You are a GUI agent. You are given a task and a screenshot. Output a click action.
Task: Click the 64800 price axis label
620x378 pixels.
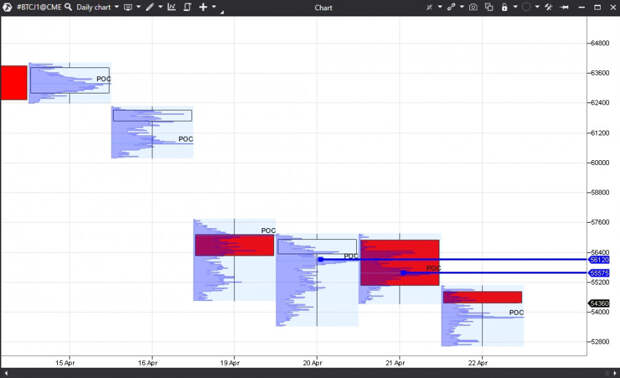click(600, 43)
